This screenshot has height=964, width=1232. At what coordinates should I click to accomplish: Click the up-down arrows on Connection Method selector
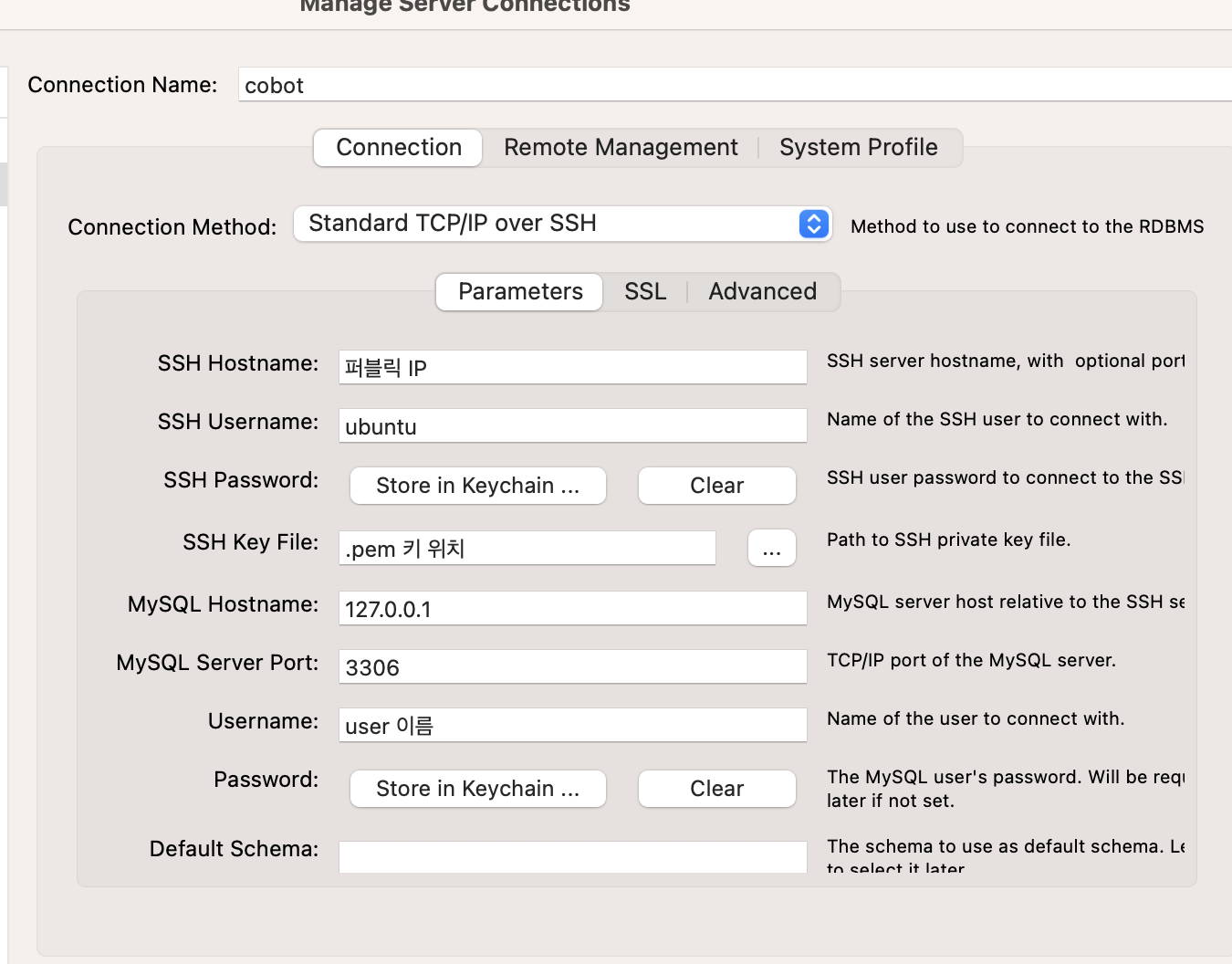[x=812, y=224]
